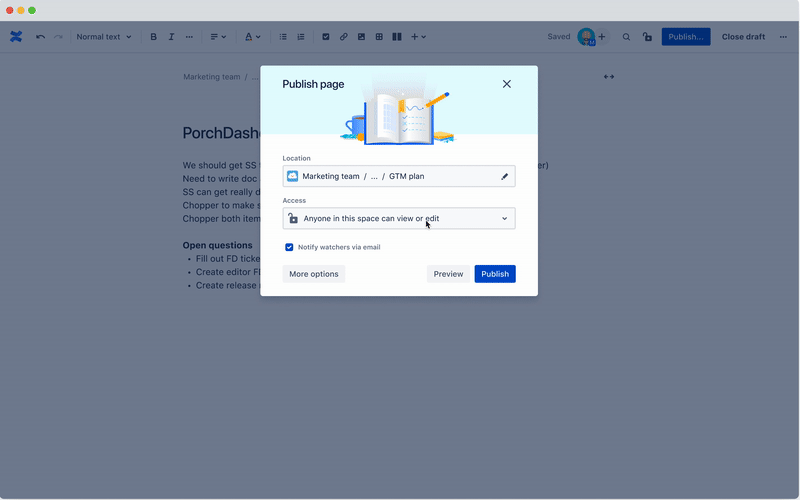This screenshot has height=500, width=800.
Task: Open the toolbar more actions menu
Action: (x=783, y=37)
